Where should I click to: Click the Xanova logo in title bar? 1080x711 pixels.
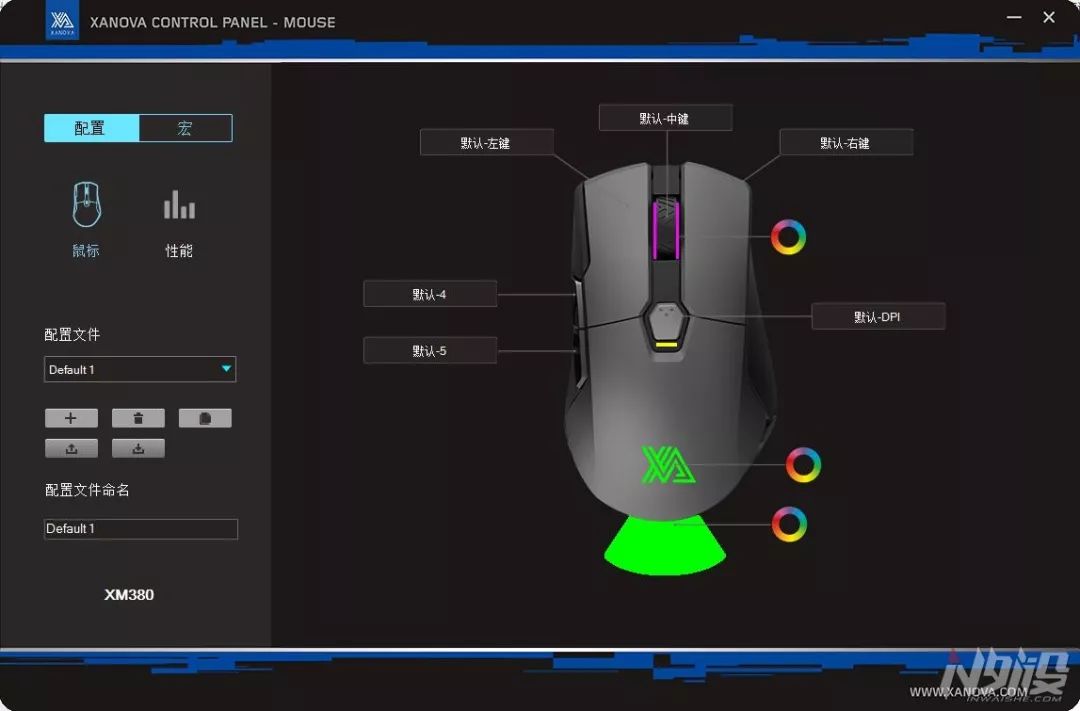click(x=62, y=21)
